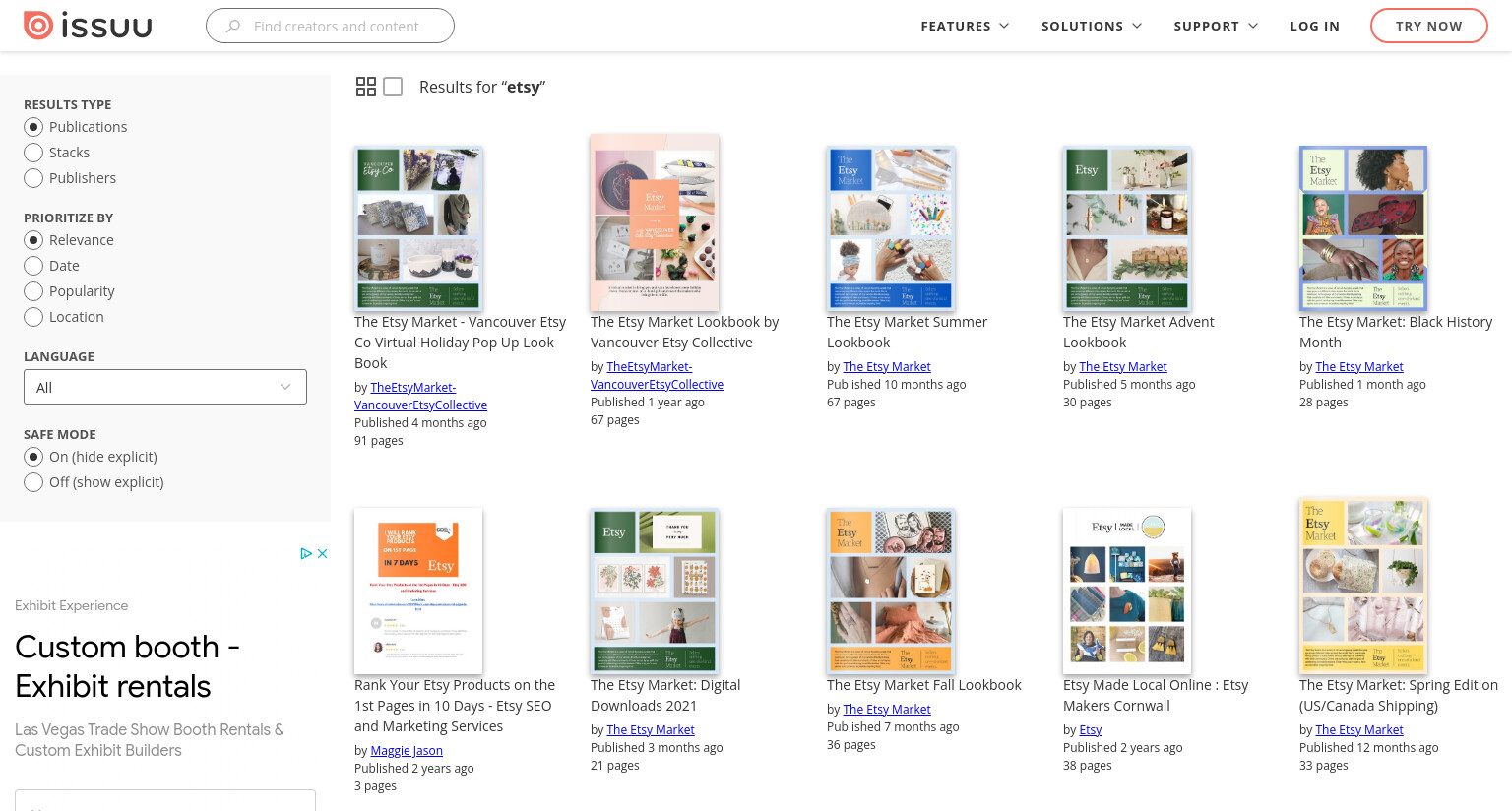Switch to single-item view layout
1512x811 pixels.
(x=393, y=87)
